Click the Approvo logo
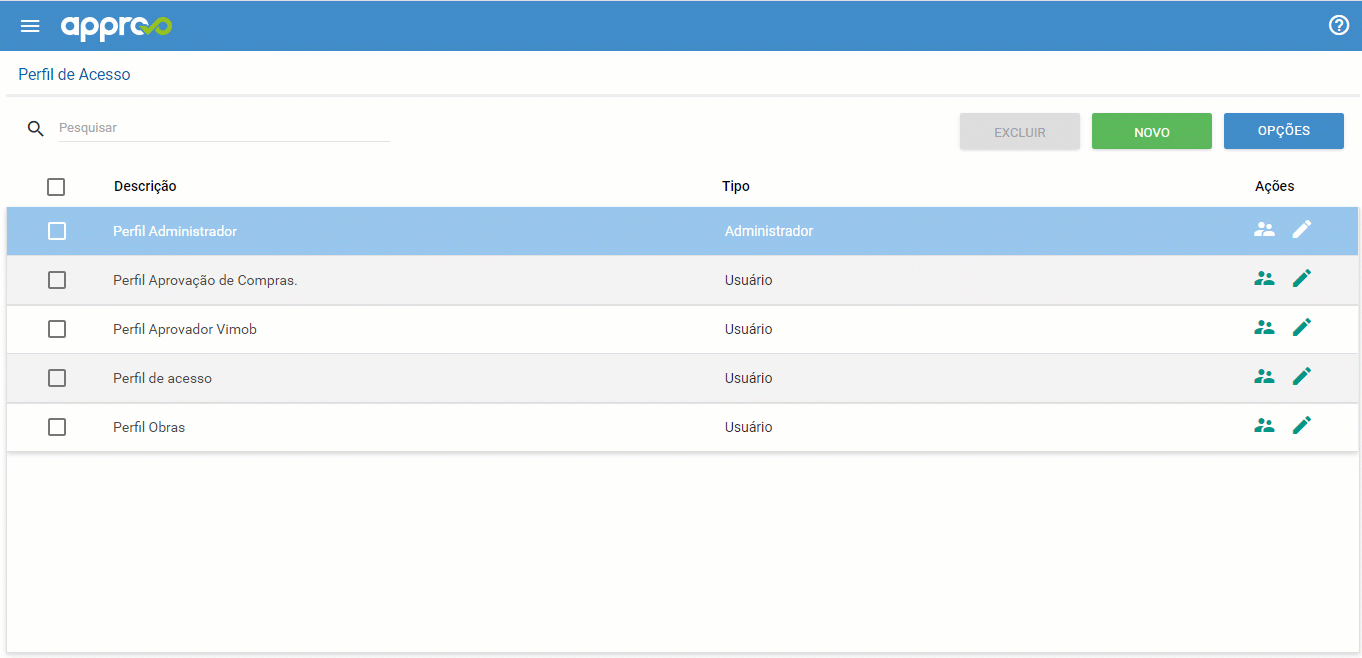The height and width of the screenshot is (658, 1362). [x=116, y=27]
